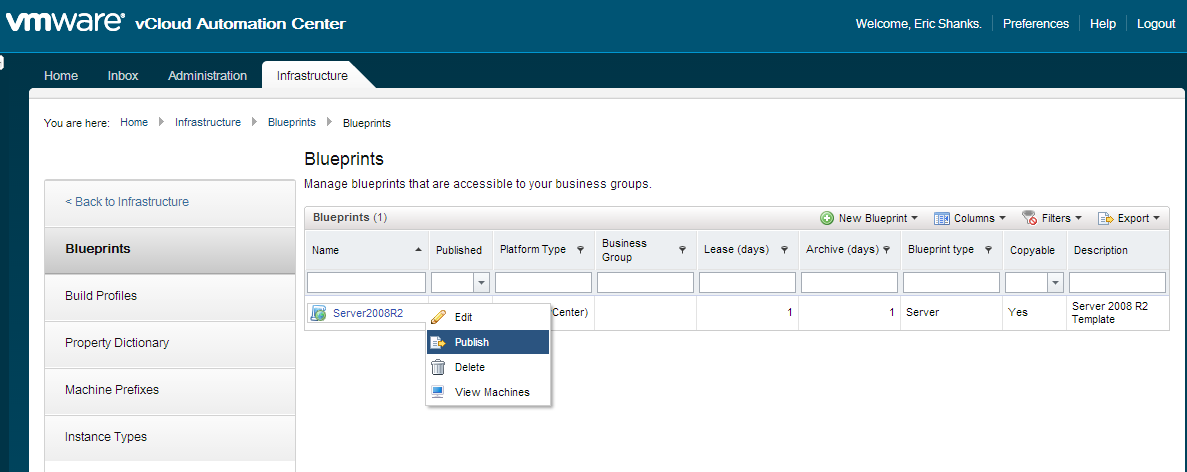Select Publish from the context menu

472,342
